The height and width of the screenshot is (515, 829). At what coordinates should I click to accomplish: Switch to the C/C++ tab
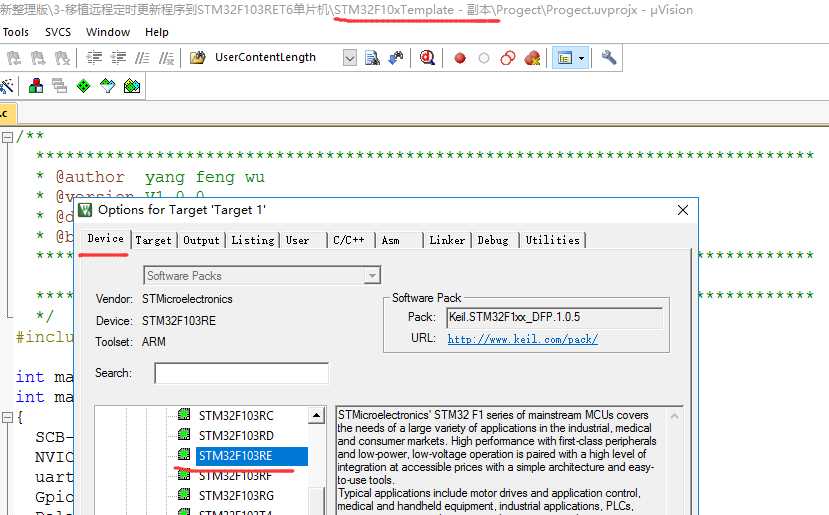pyautogui.click(x=349, y=240)
